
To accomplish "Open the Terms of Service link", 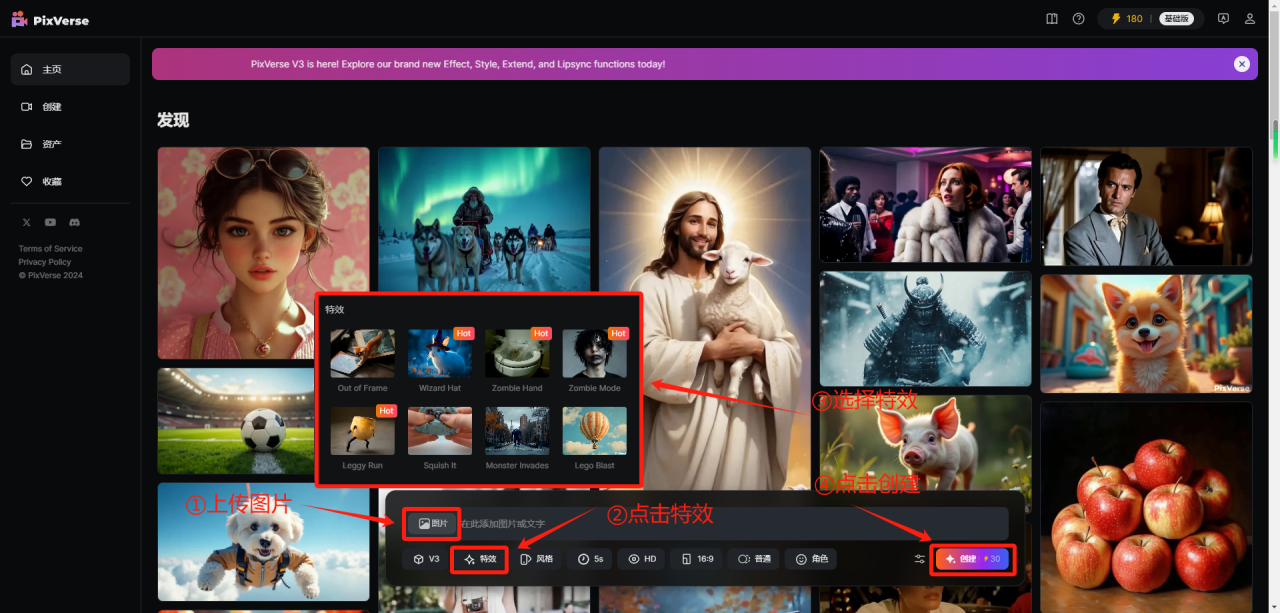I will 50,248.
